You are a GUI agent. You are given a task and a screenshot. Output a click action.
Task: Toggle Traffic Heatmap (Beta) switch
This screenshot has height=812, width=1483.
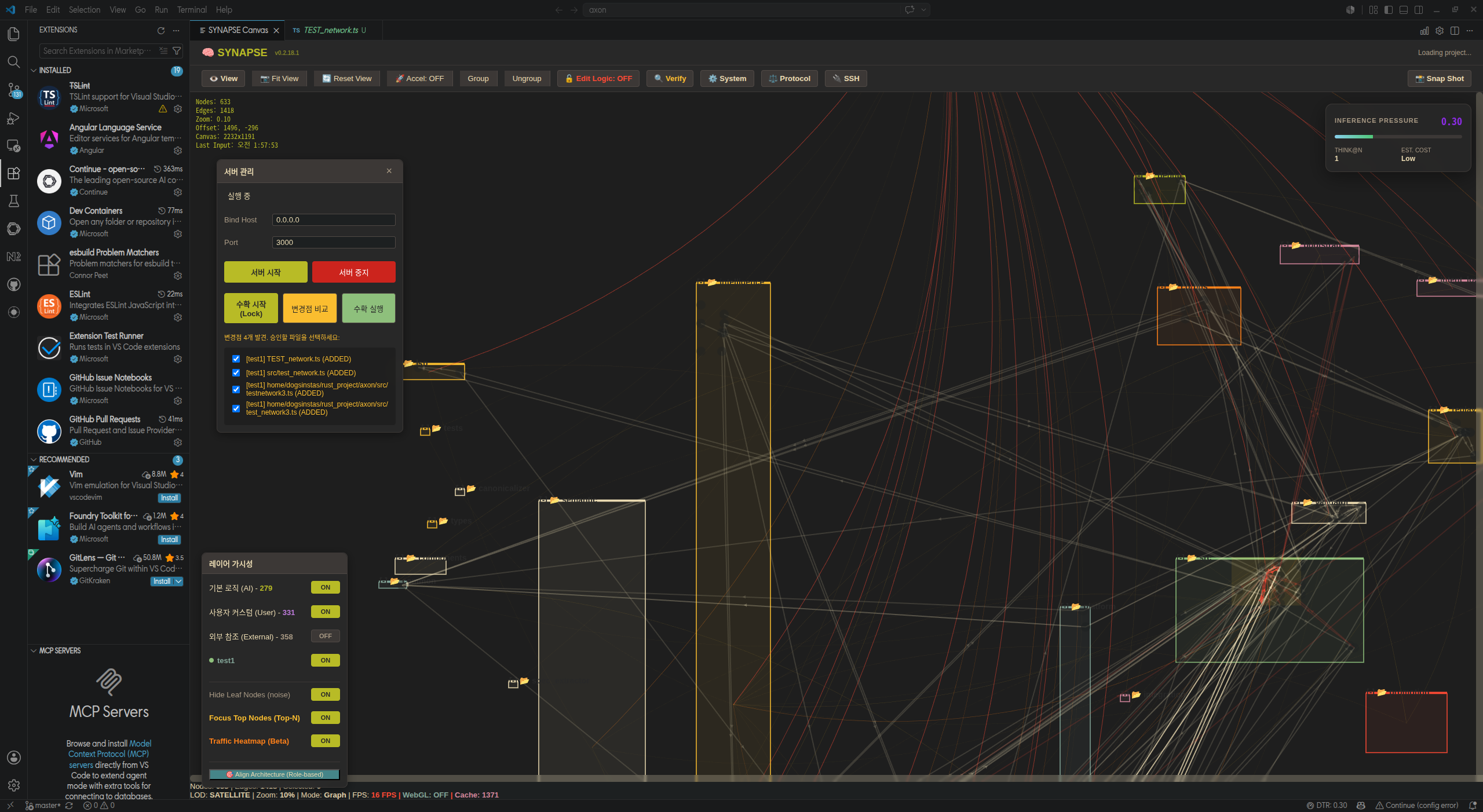click(326, 741)
